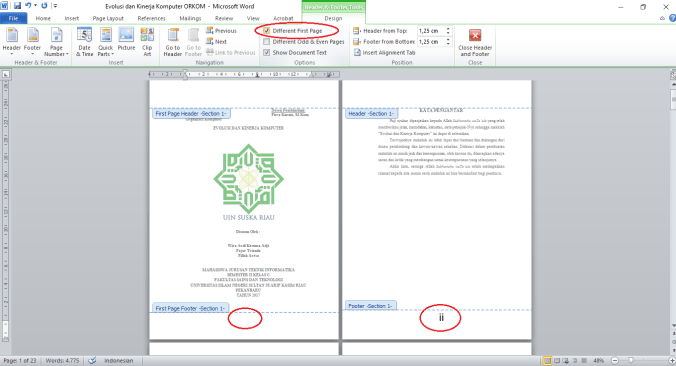Image resolution: width=676 pixels, height=366 pixels.
Task: Open the Review tab
Action: point(224,18)
